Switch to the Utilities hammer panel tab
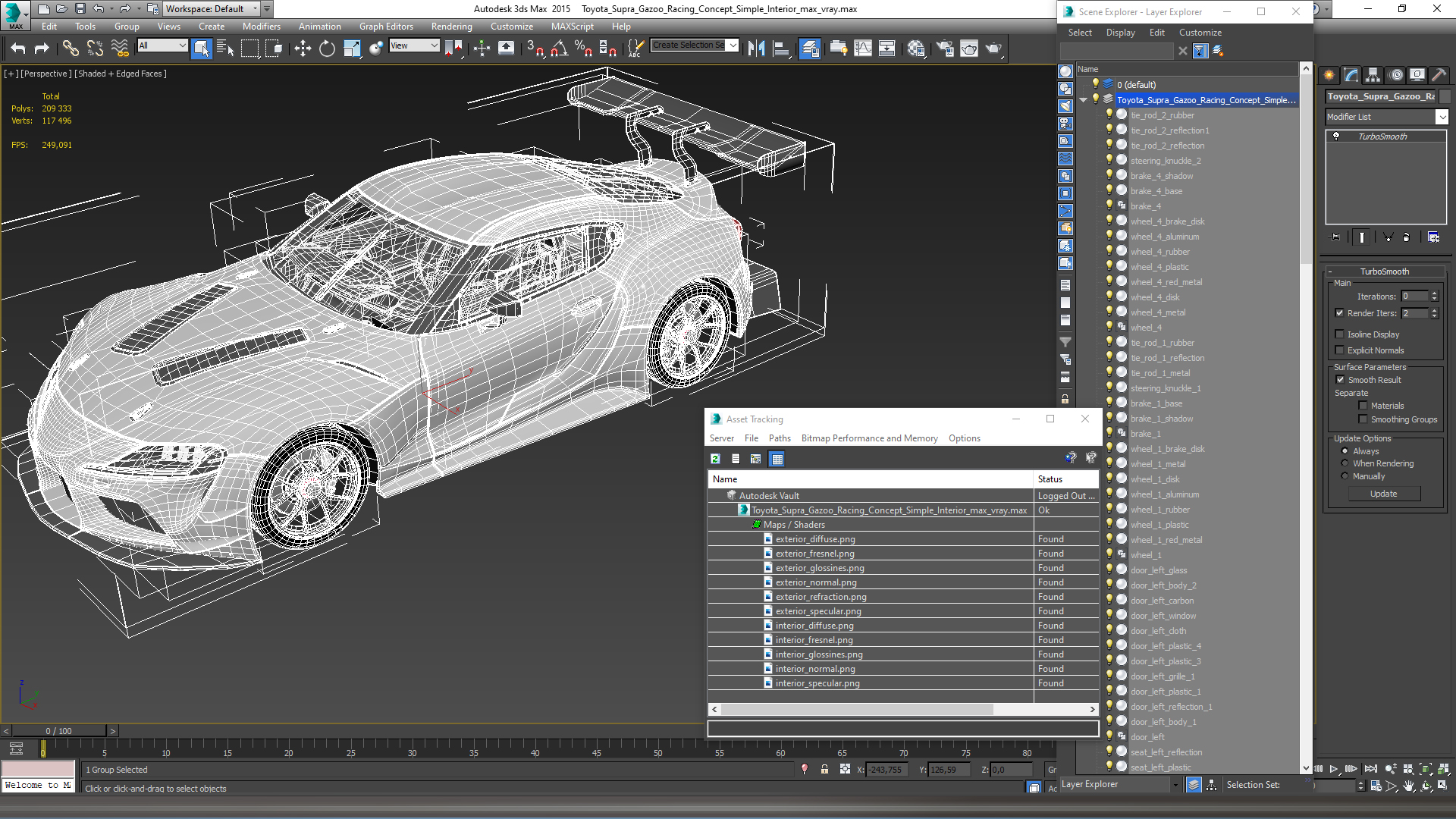This screenshot has height=819, width=1456. pos(1439,75)
